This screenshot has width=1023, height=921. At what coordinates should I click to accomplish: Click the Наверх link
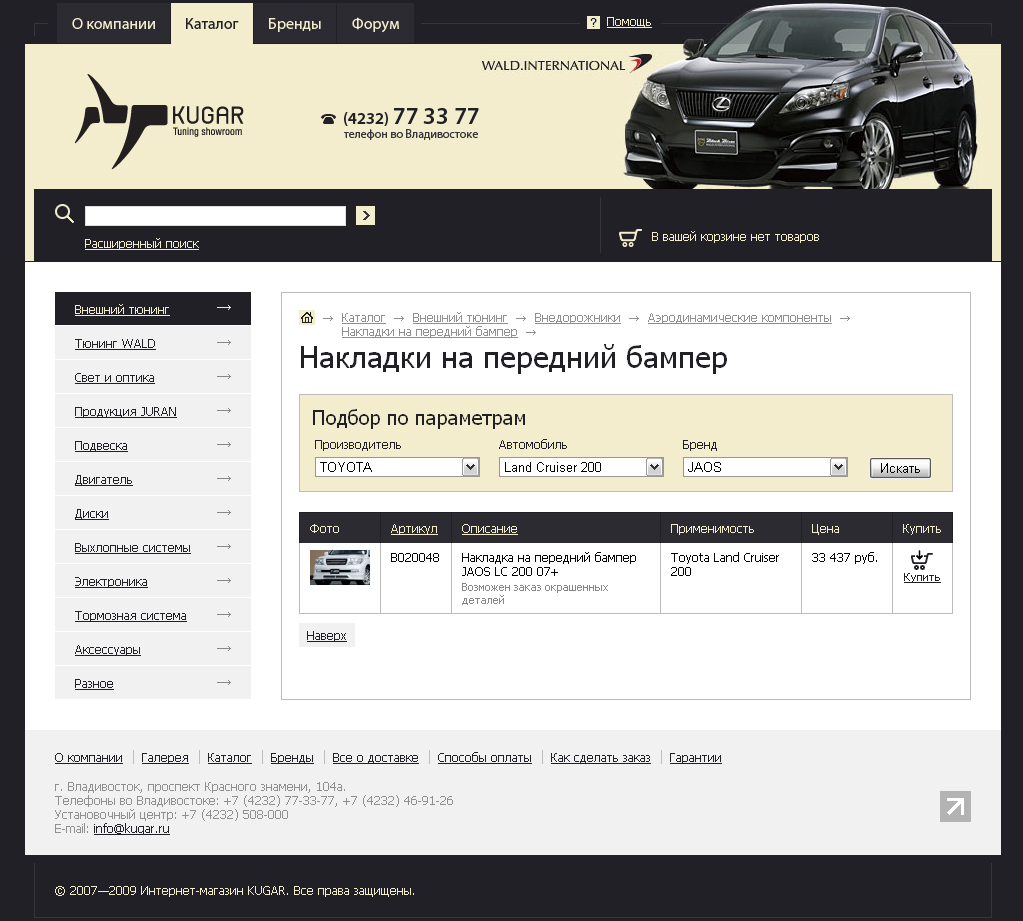[x=326, y=635]
